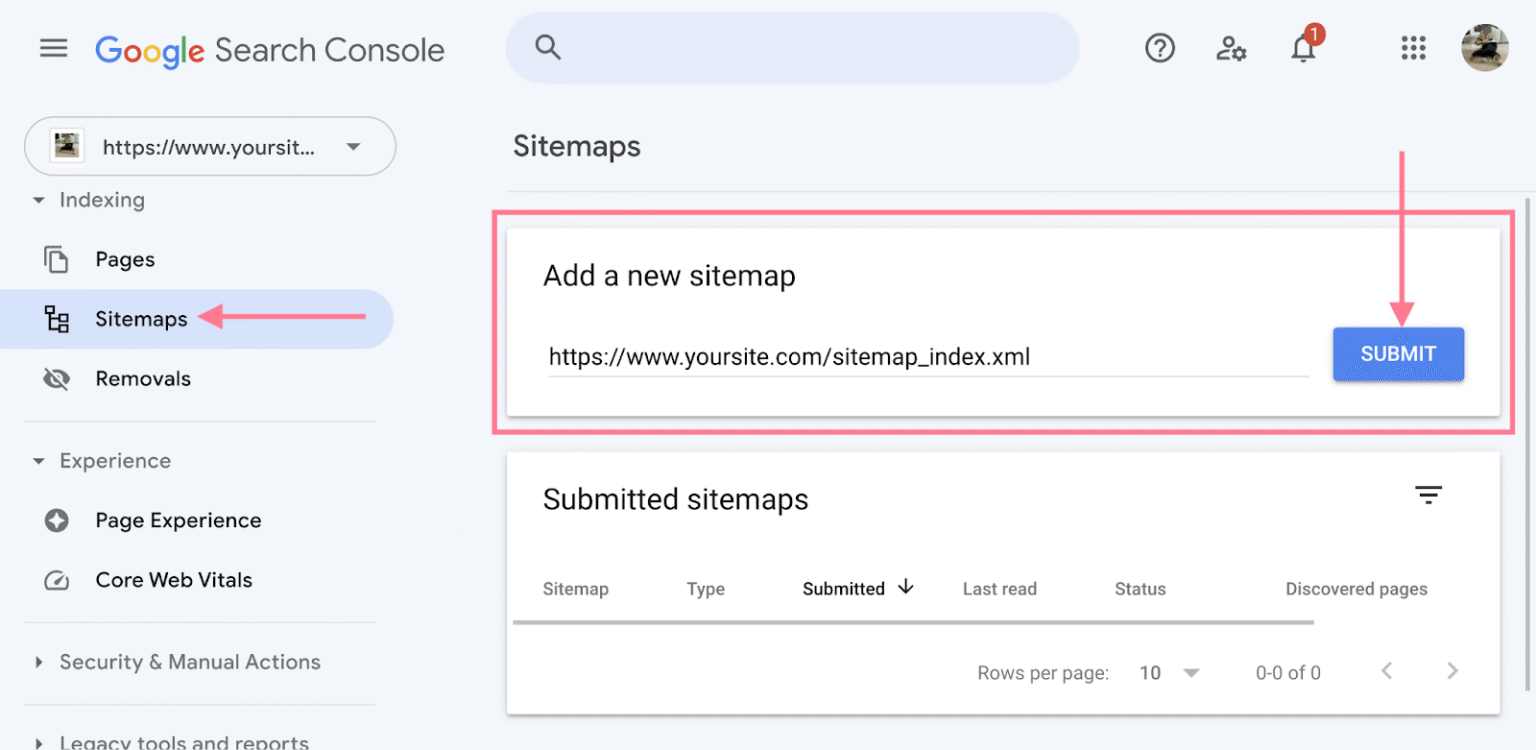
Task: Open the Google apps grid
Action: (1413, 48)
